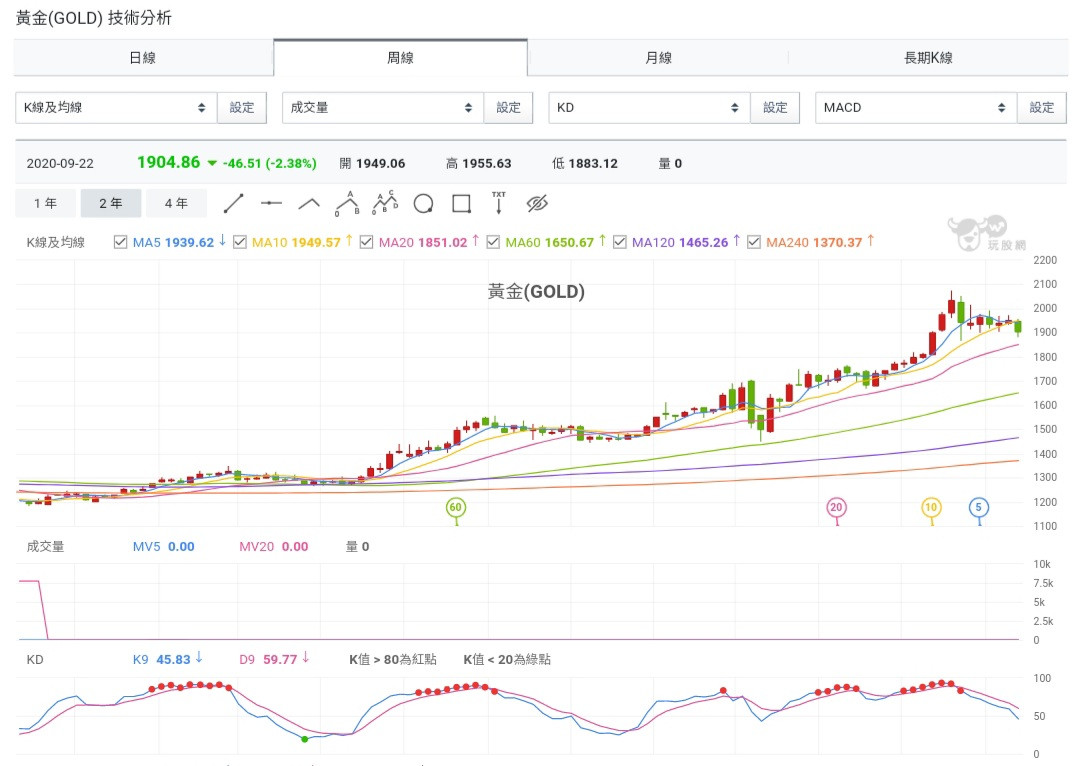Expand the 成交量 indicator dropdown
The height and width of the screenshot is (766, 1080).
(382, 108)
